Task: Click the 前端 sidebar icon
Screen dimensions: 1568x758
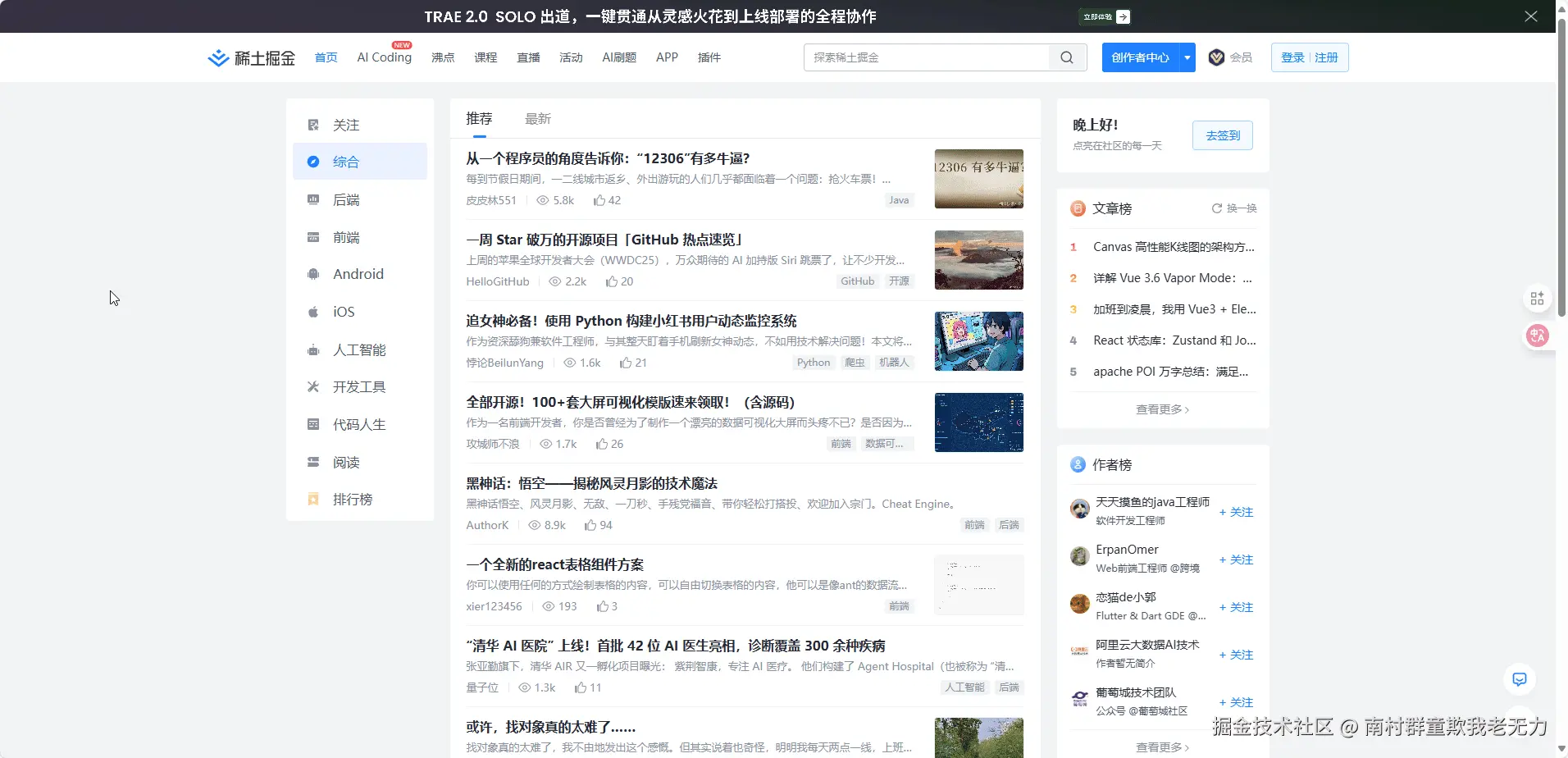Action: pyautogui.click(x=313, y=237)
